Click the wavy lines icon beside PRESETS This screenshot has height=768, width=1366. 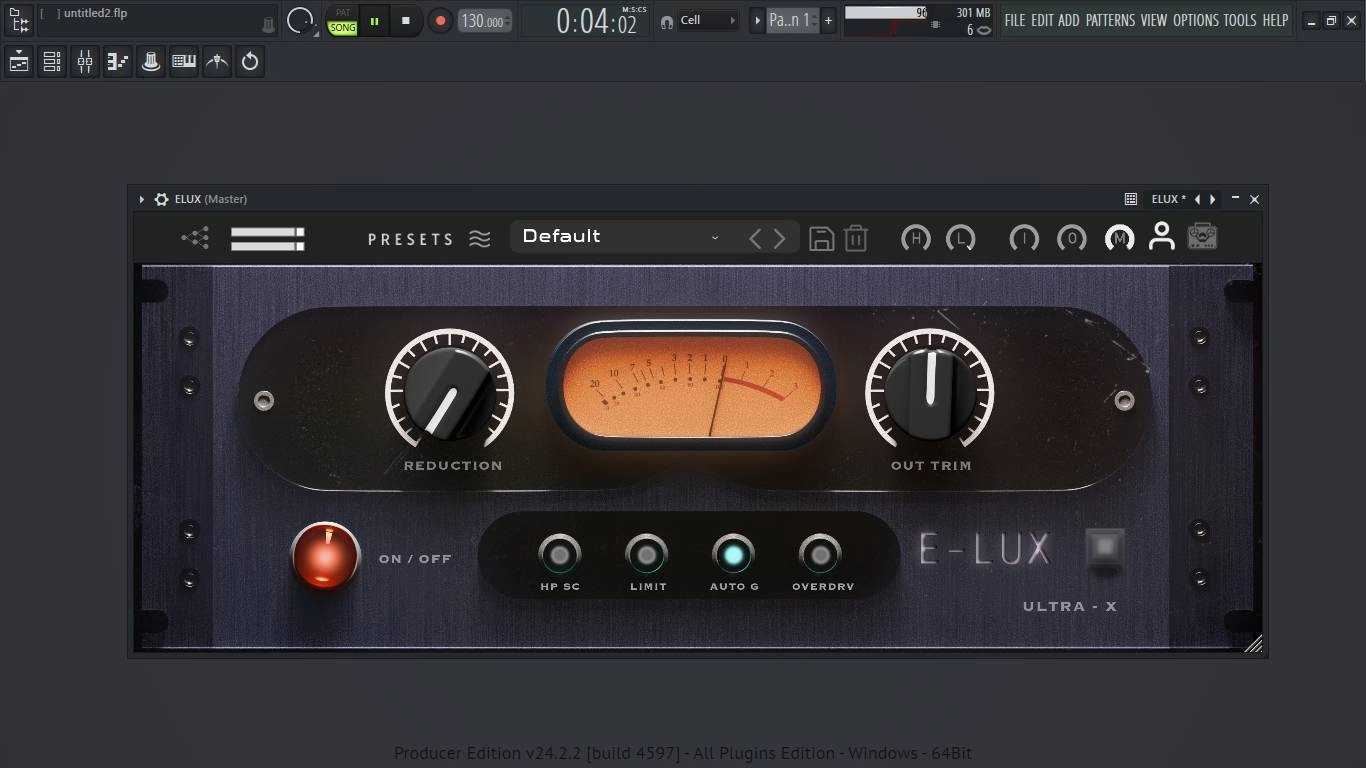480,239
